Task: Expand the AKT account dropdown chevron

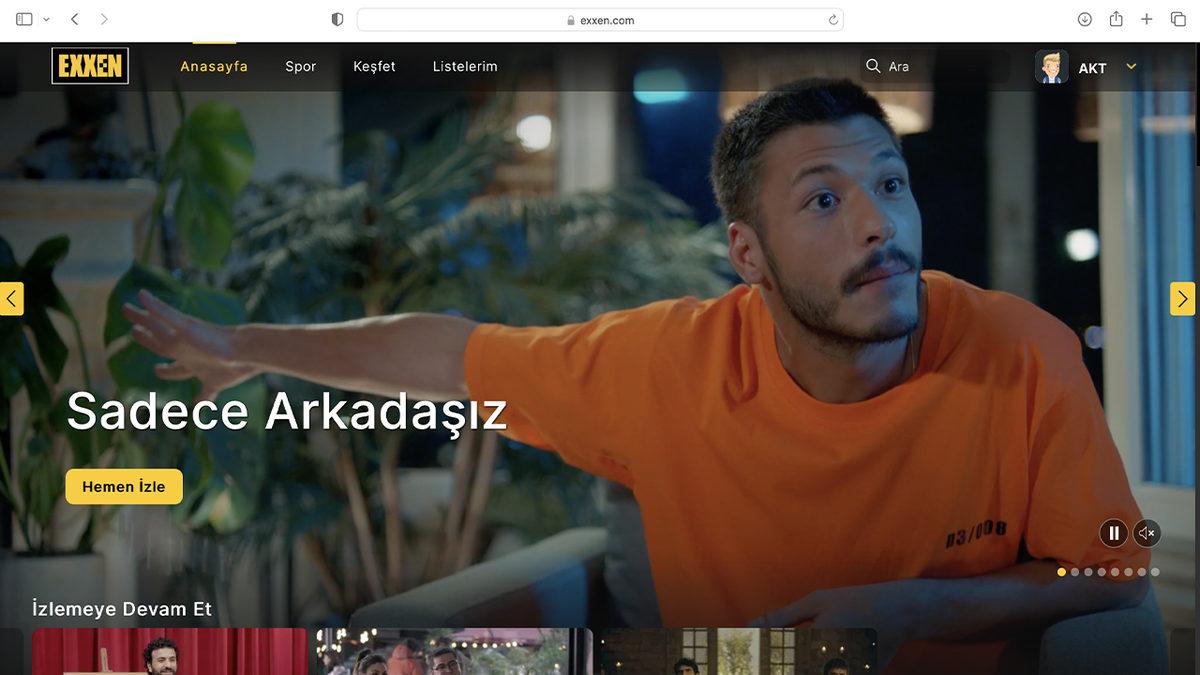Action: (x=1129, y=68)
